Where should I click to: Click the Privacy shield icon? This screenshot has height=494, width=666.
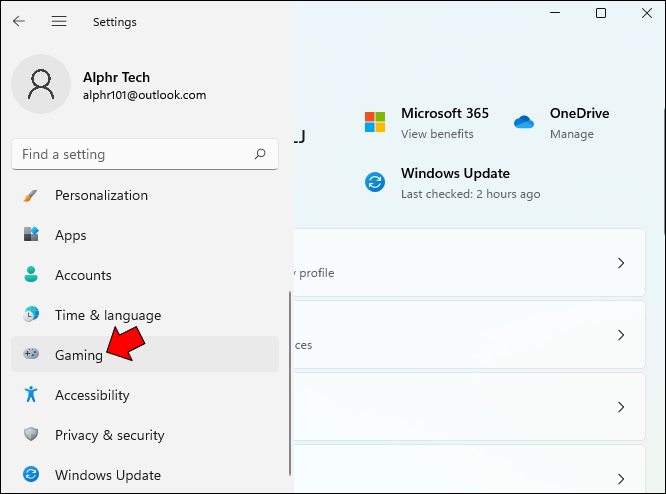(x=31, y=434)
